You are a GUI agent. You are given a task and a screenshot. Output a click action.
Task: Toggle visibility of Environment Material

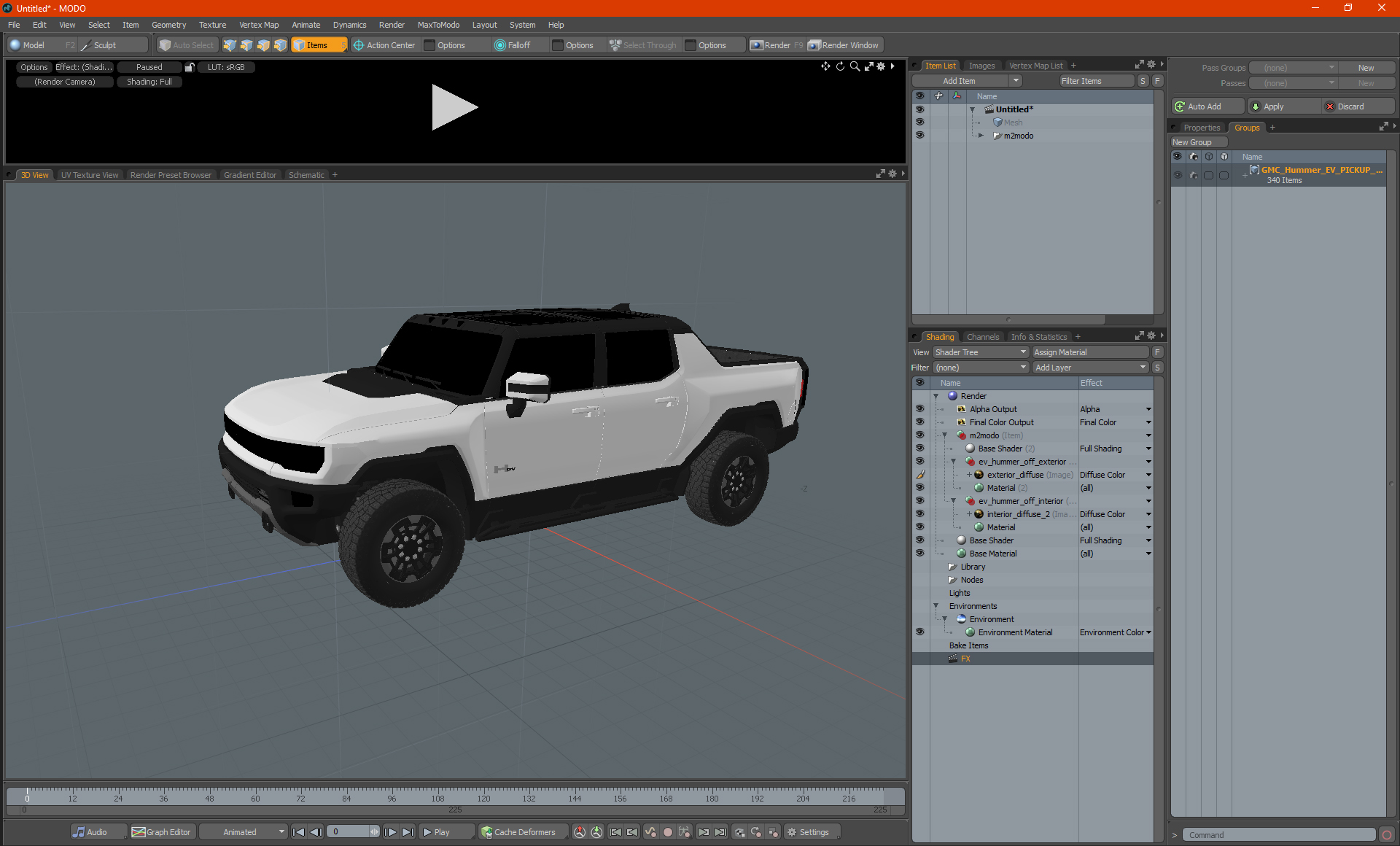pyautogui.click(x=919, y=632)
